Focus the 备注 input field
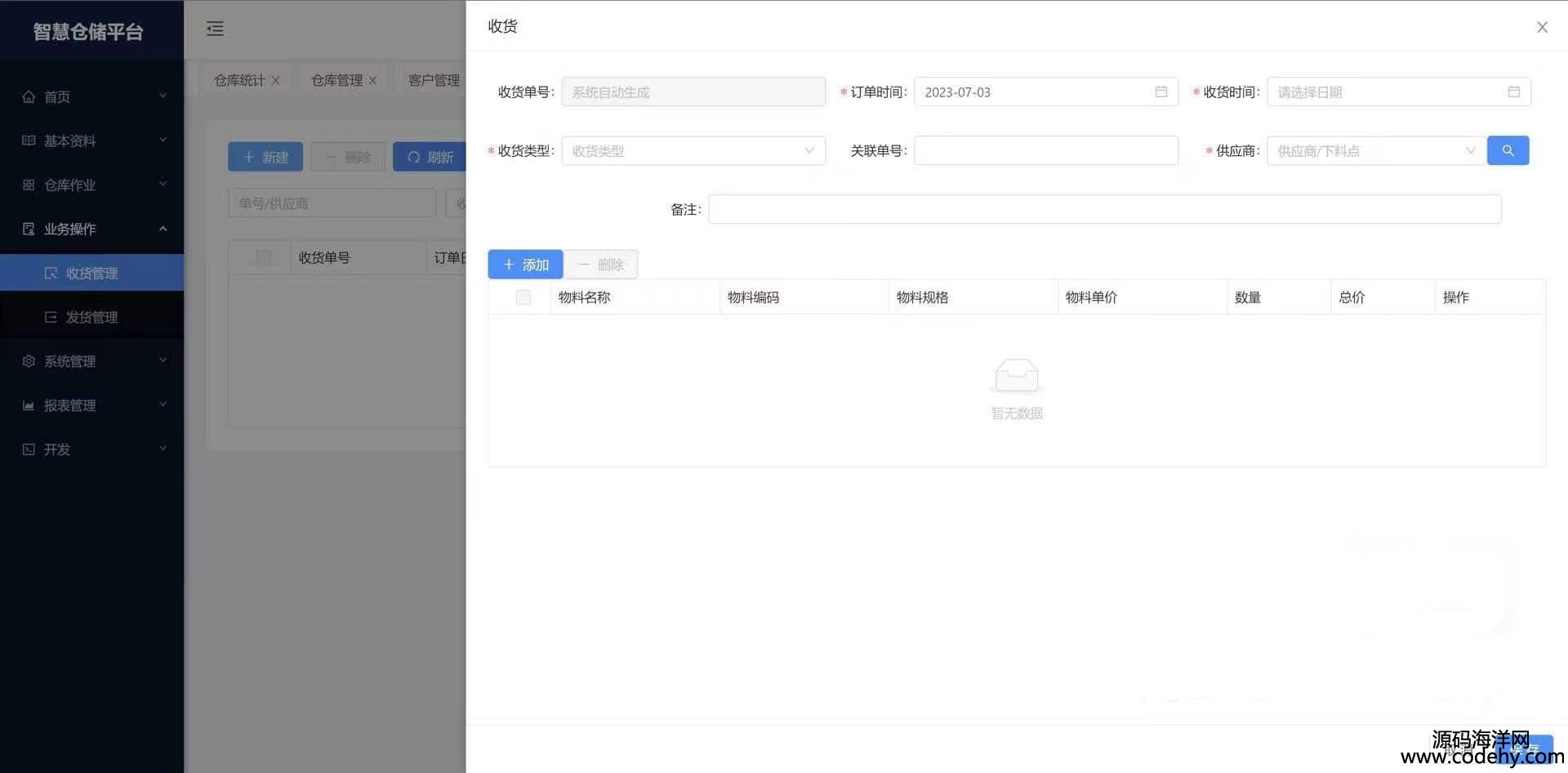Viewport: 1568px width, 773px height. (1105, 209)
